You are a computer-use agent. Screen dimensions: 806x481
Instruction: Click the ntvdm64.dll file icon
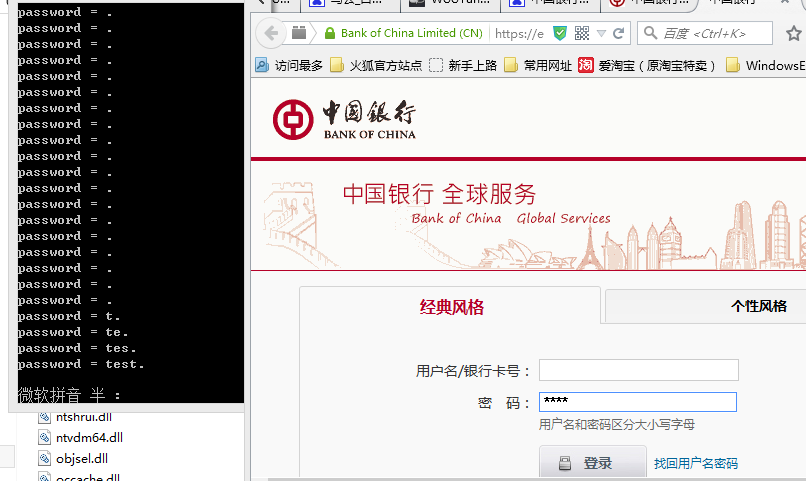(x=45, y=437)
